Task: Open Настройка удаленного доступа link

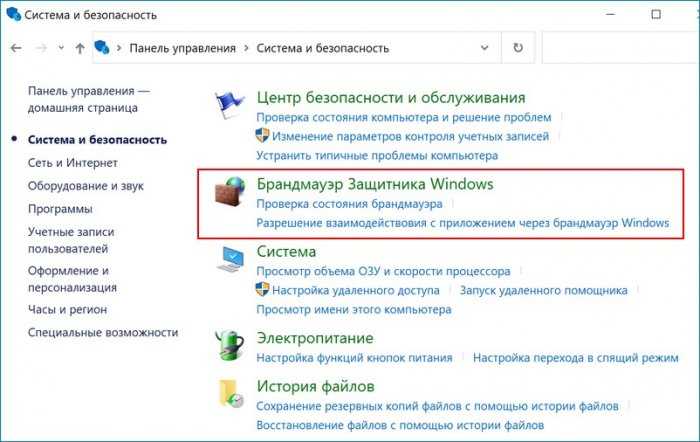Action: (x=356, y=291)
